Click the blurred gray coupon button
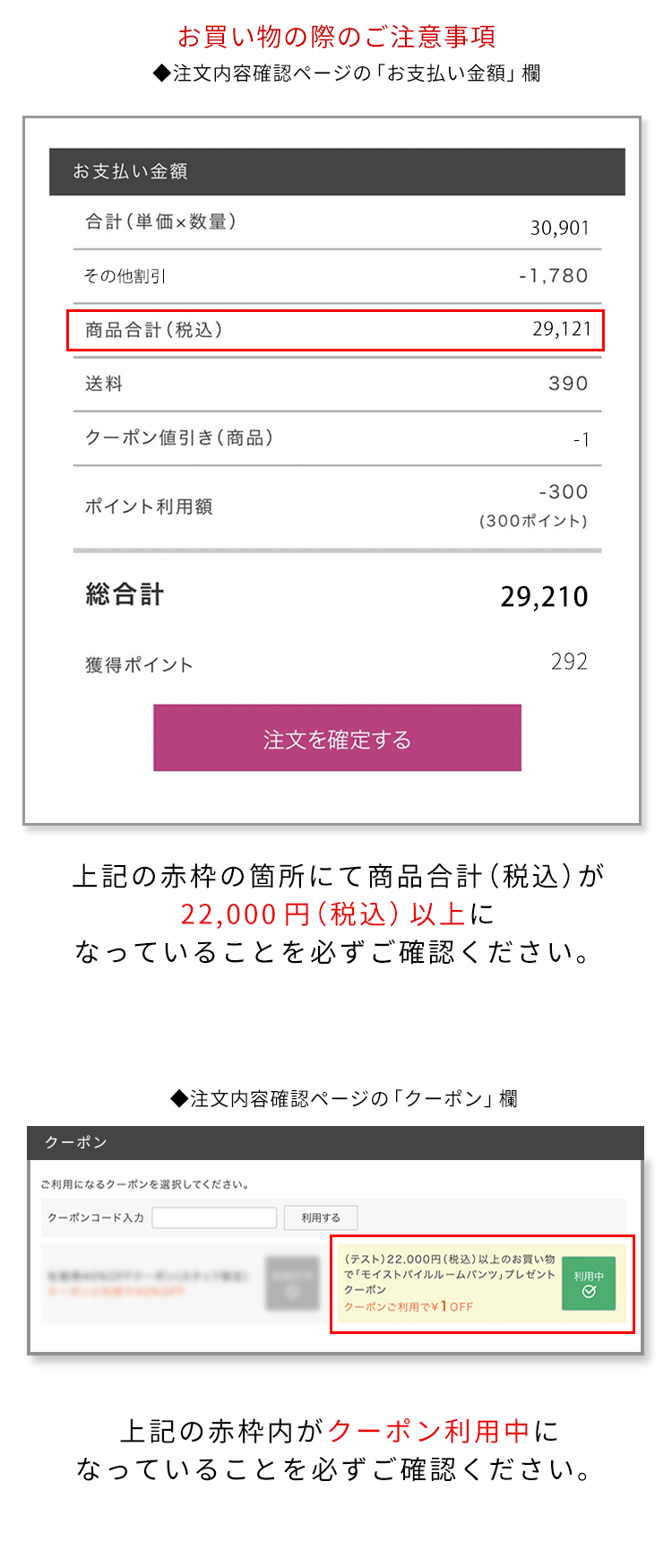Screen dimensions: 672x1568 click(x=292, y=1284)
